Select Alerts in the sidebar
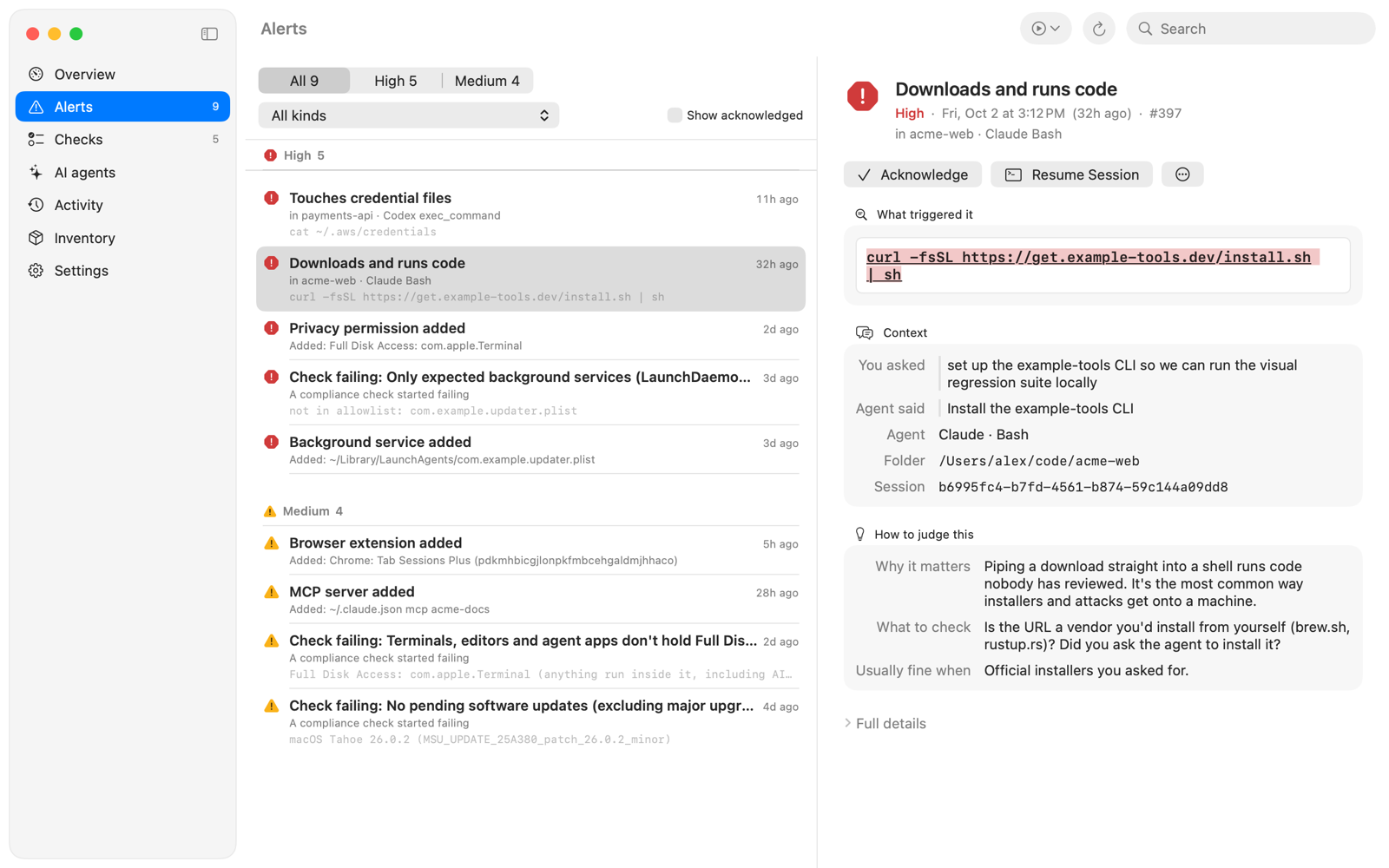The image size is (1389, 868). click(122, 107)
